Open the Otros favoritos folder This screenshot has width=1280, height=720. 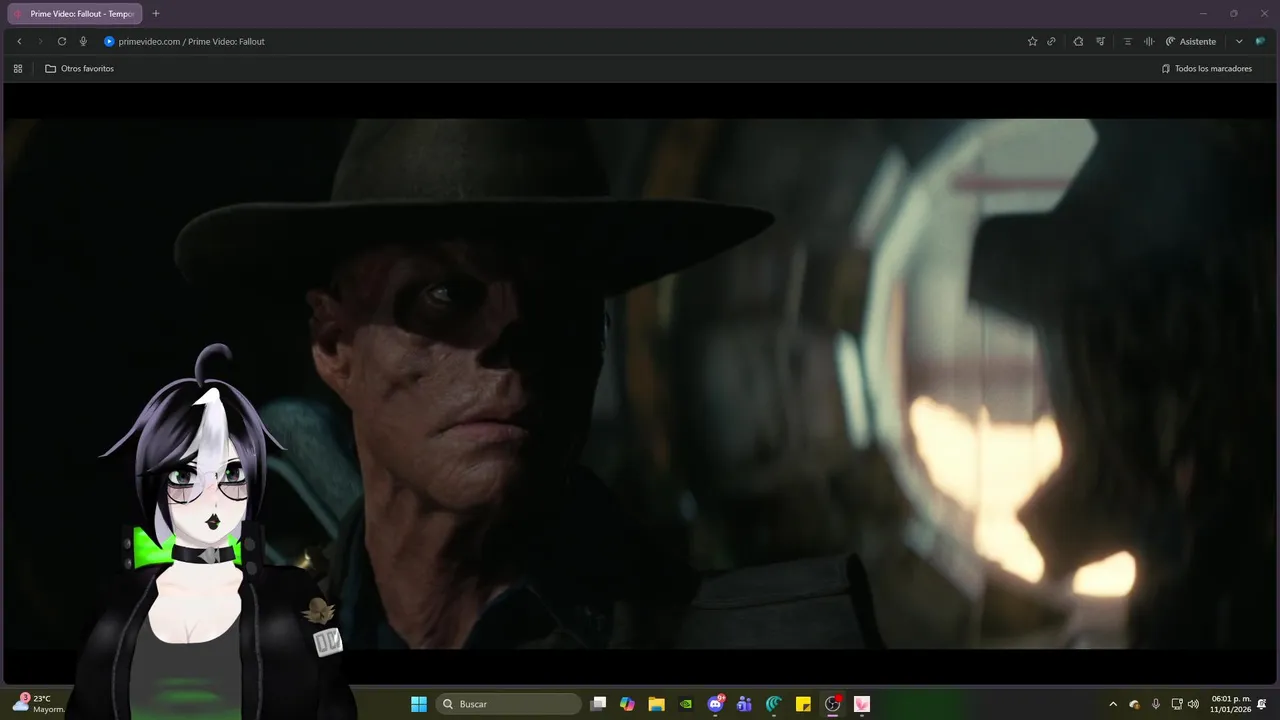[x=79, y=69]
